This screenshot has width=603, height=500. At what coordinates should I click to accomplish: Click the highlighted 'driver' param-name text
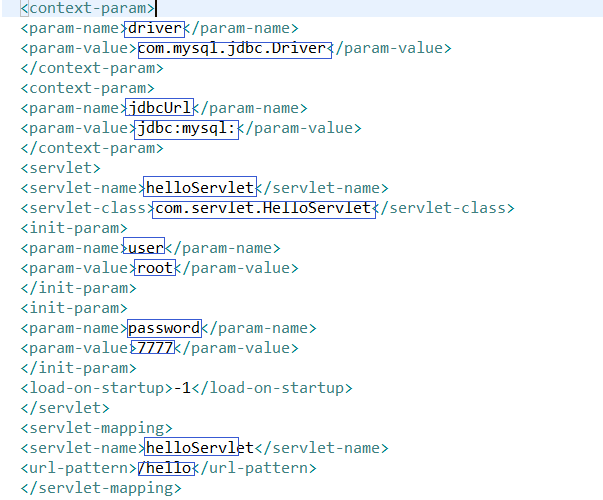[155, 29]
